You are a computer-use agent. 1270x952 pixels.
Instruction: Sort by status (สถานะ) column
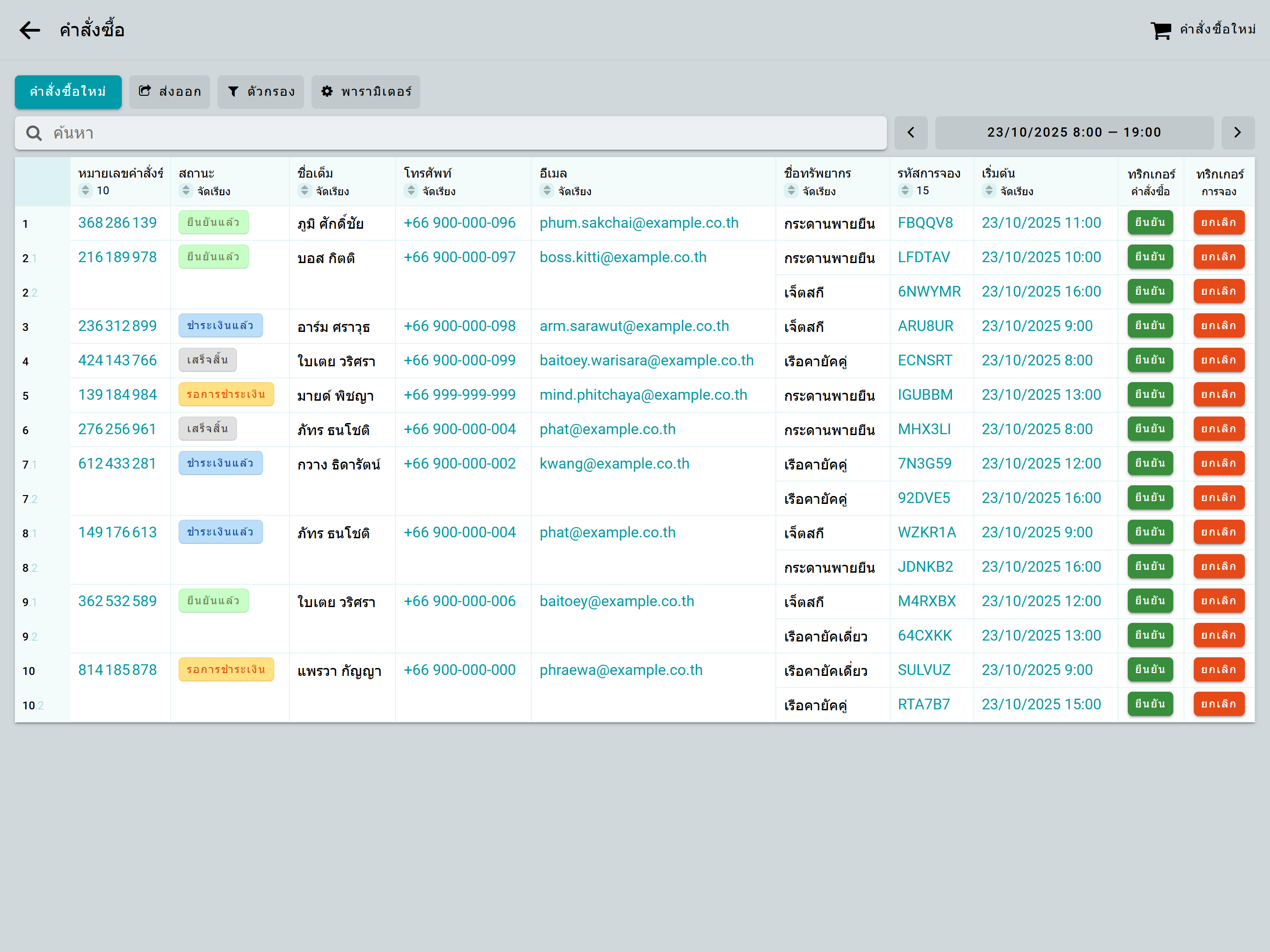pos(186,191)
